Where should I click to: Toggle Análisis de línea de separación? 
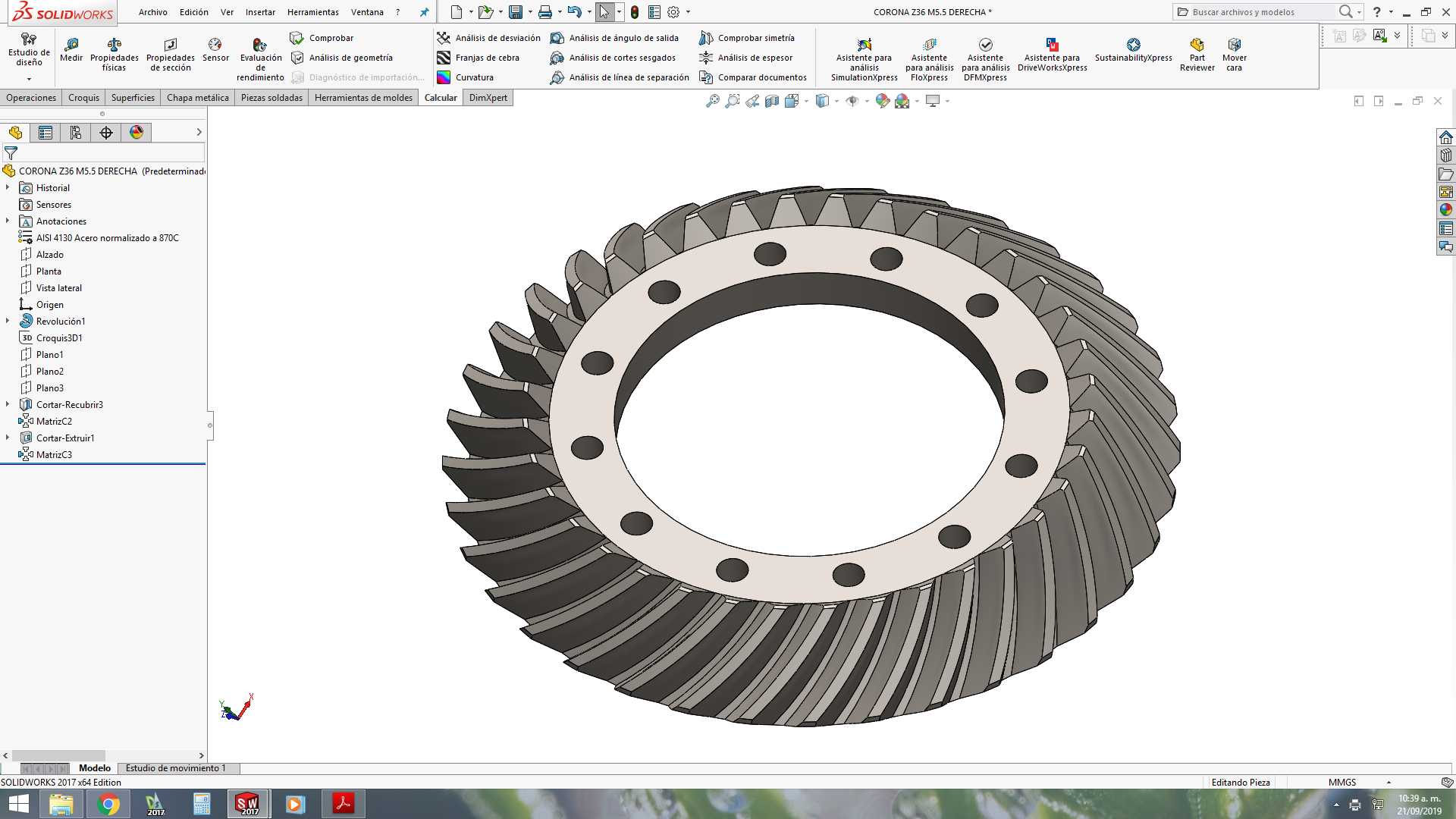pos(620,77)
